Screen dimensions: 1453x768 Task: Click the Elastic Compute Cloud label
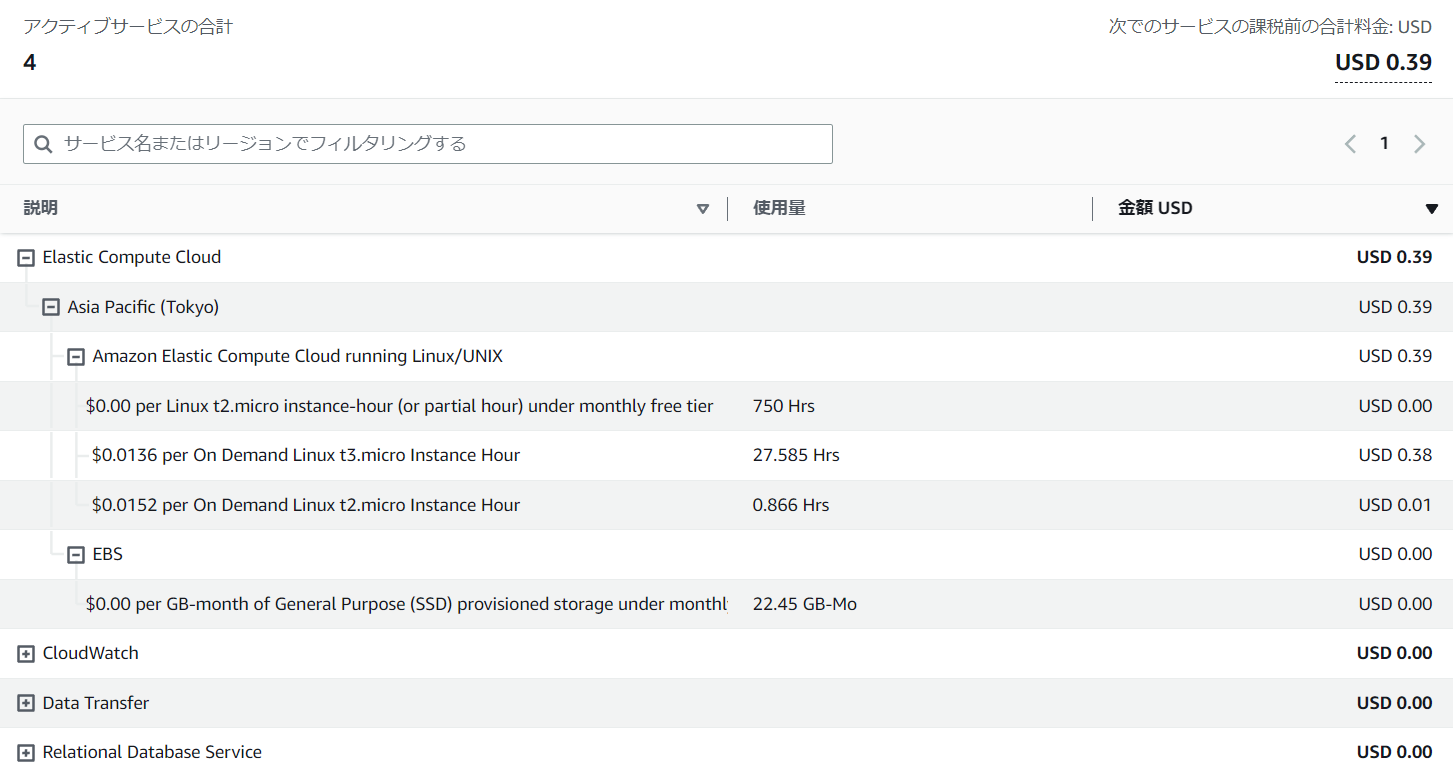click(132, 257)
